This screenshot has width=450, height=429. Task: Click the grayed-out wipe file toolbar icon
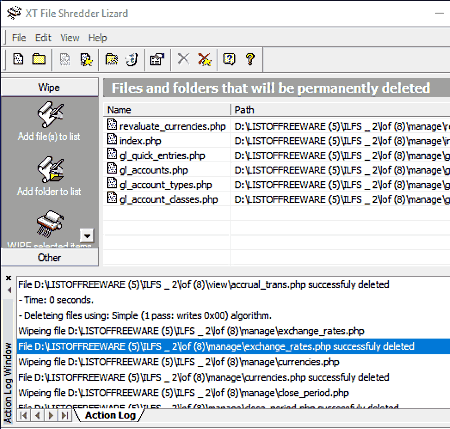65,59
